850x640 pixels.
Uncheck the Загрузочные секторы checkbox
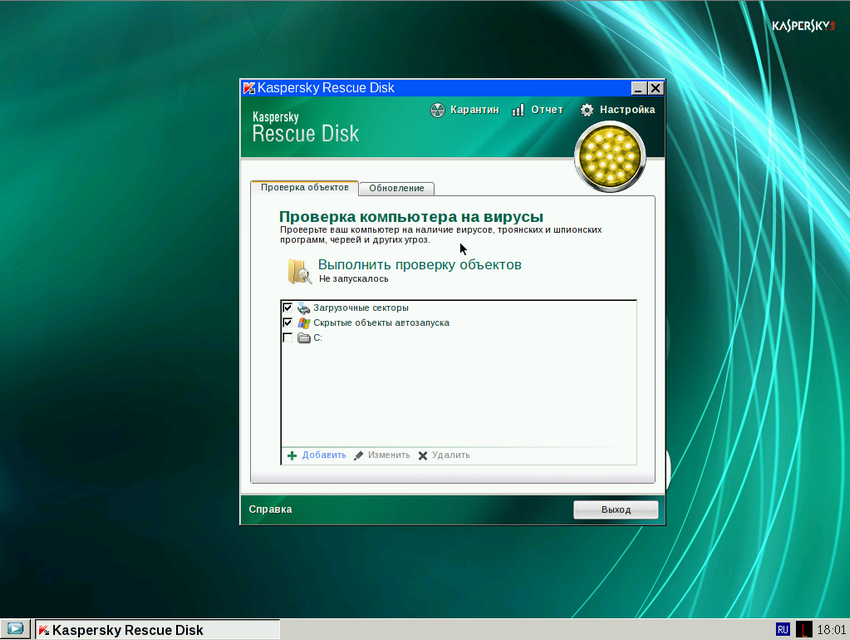[x=288, y=308]
